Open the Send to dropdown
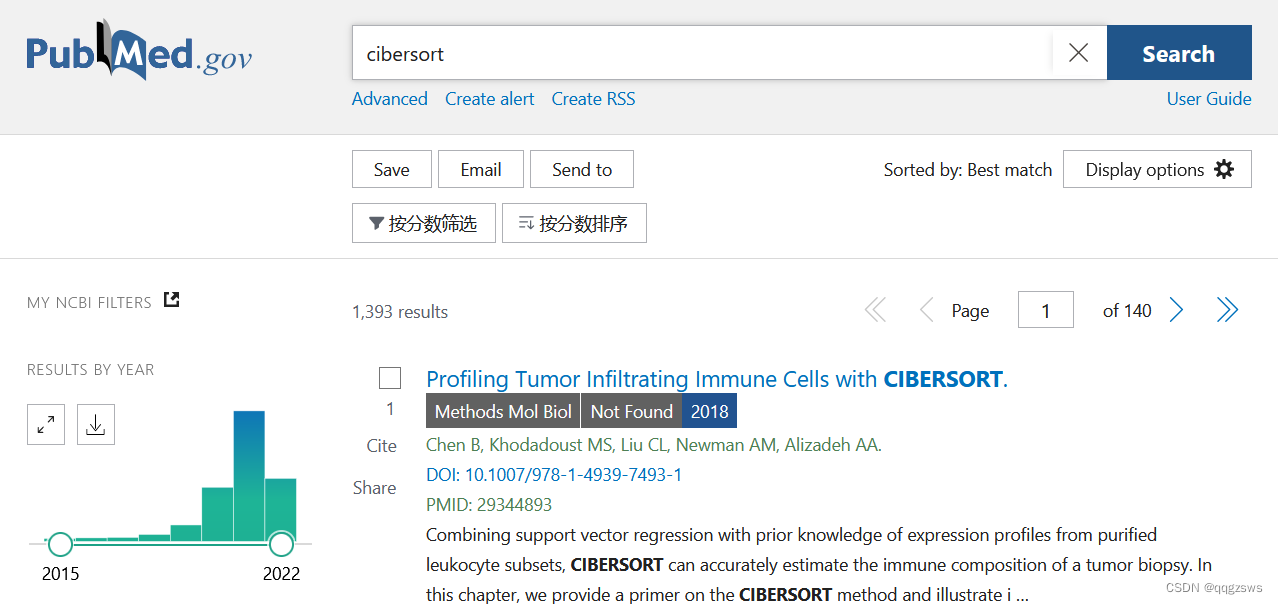This screenshot has width=1278, height=604. (581, 169)
